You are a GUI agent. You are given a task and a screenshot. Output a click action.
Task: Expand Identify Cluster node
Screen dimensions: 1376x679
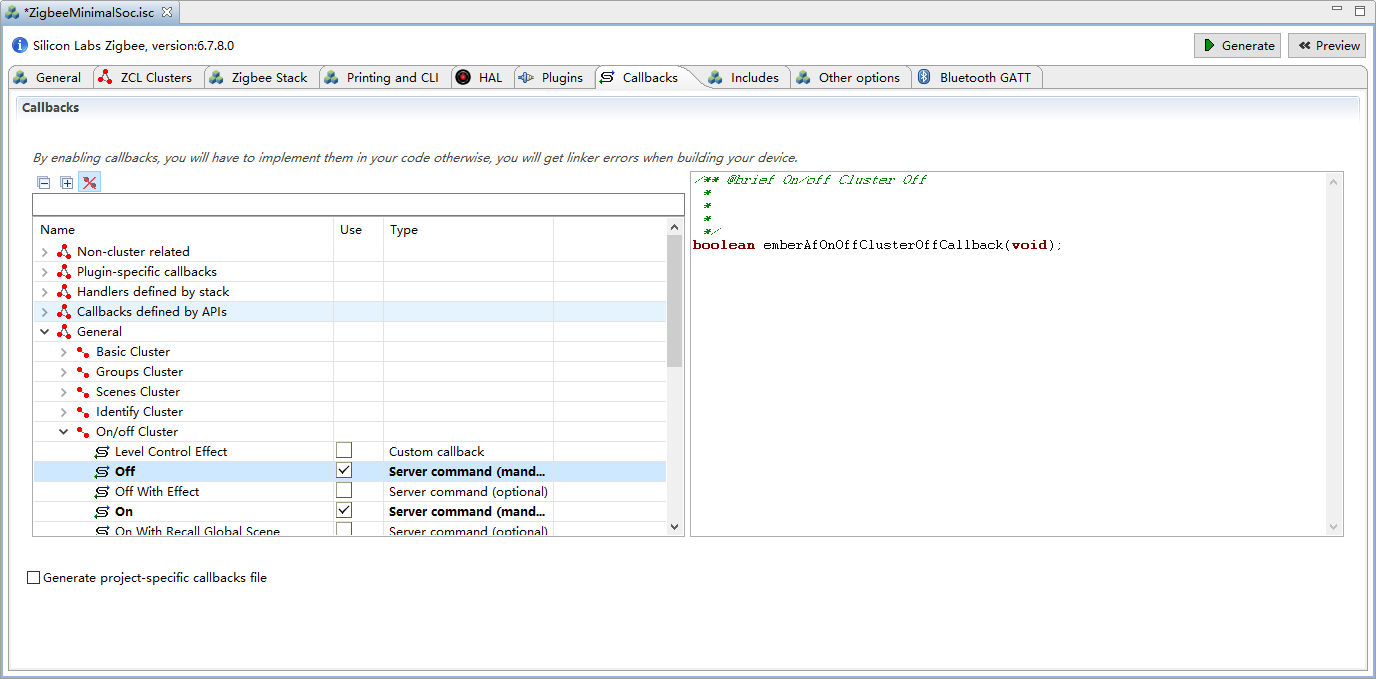64,412
